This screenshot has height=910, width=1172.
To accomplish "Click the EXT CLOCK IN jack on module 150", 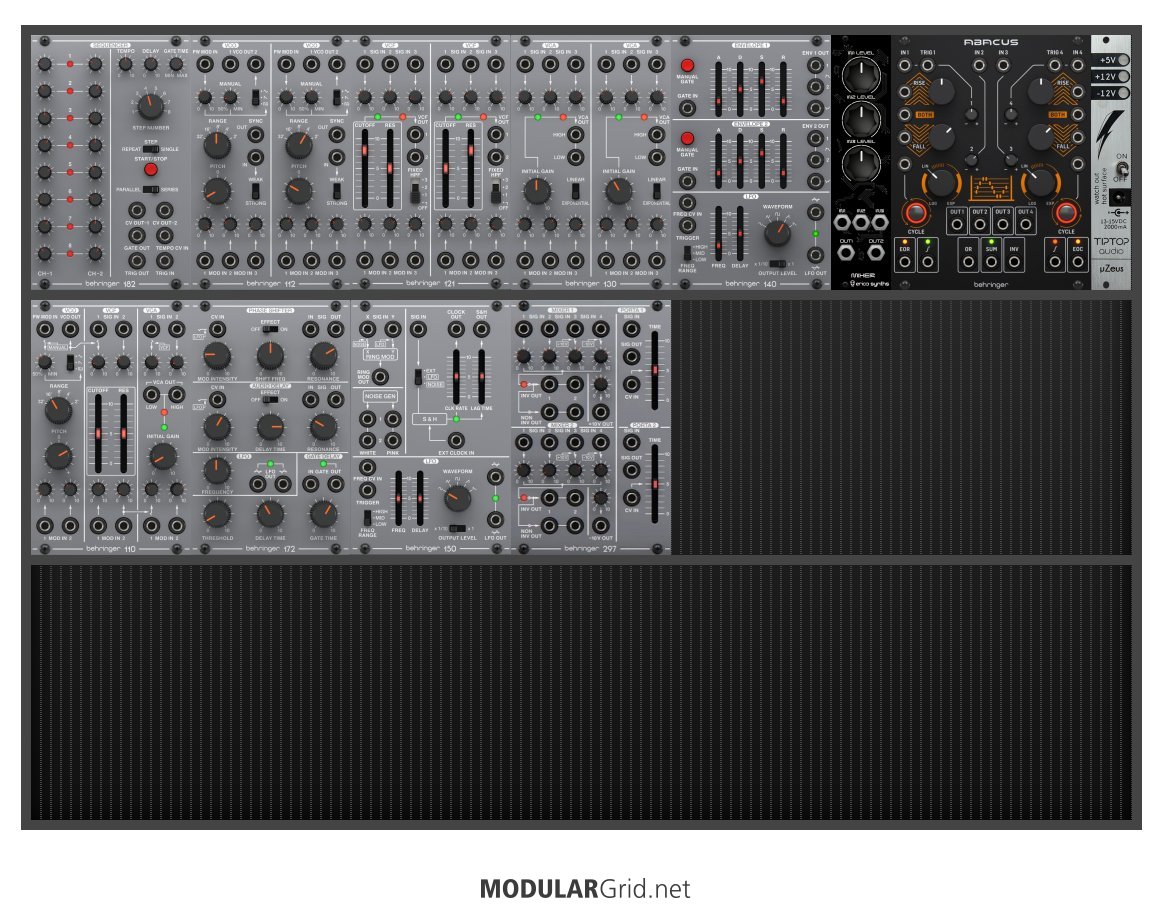I will tap(455, 440).
